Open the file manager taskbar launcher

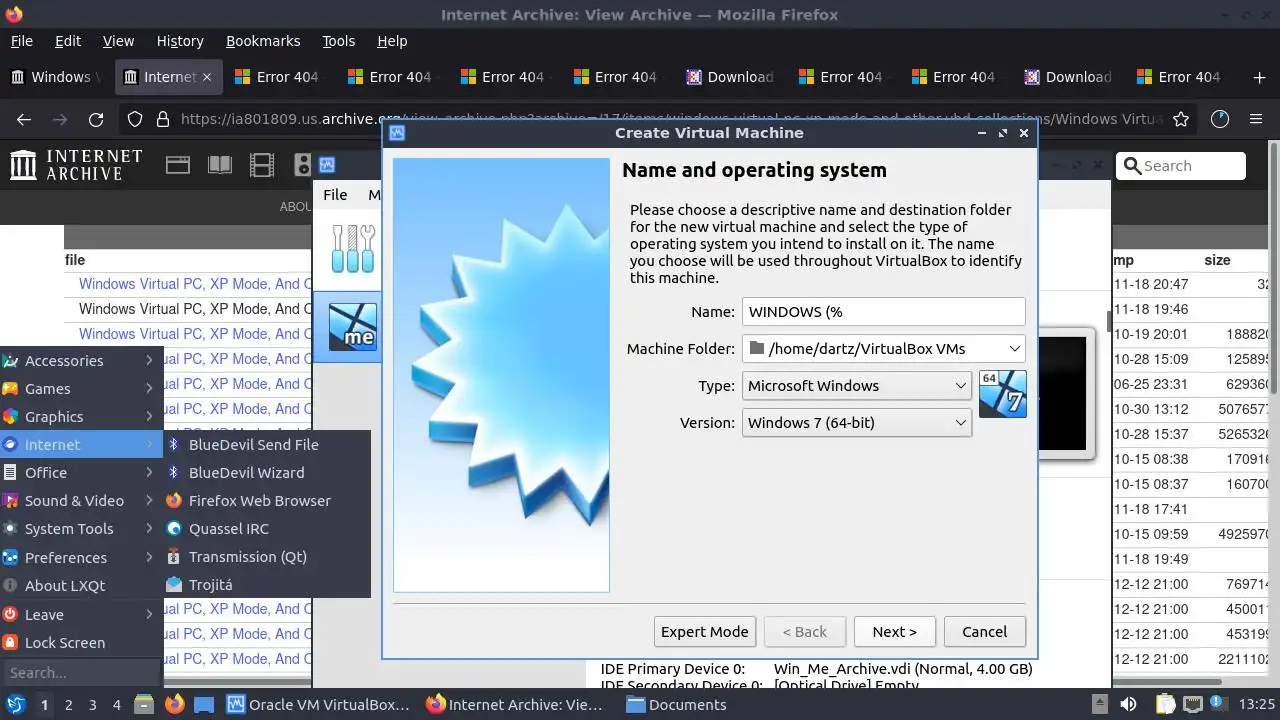click(x=145, y=704)
